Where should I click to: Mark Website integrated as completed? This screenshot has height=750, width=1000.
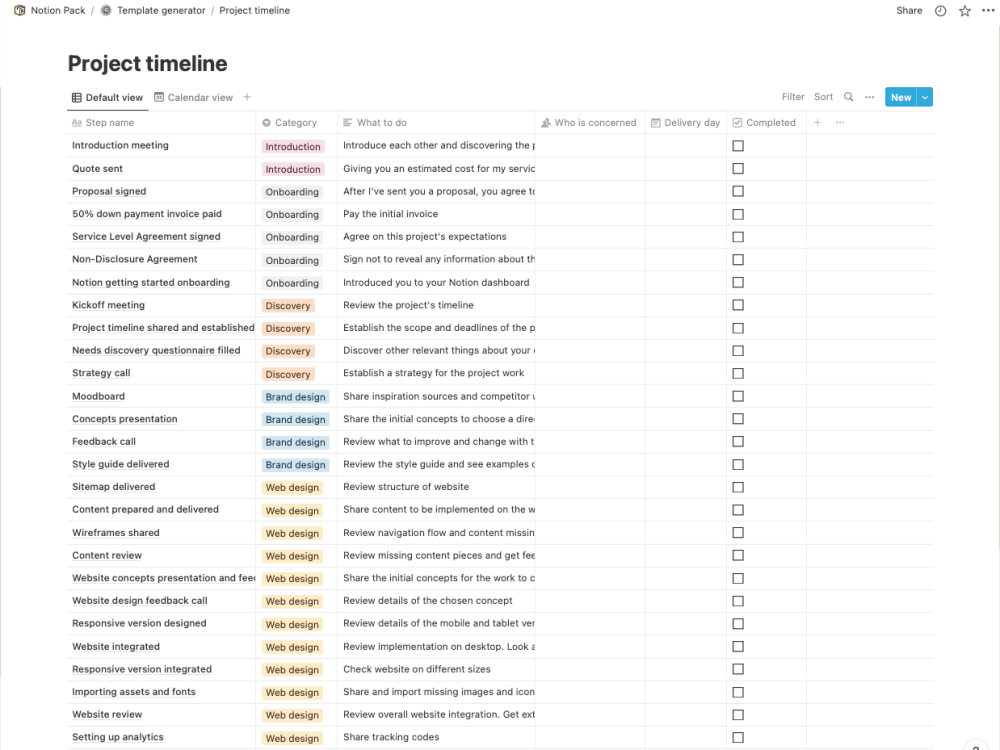[738, 647]
